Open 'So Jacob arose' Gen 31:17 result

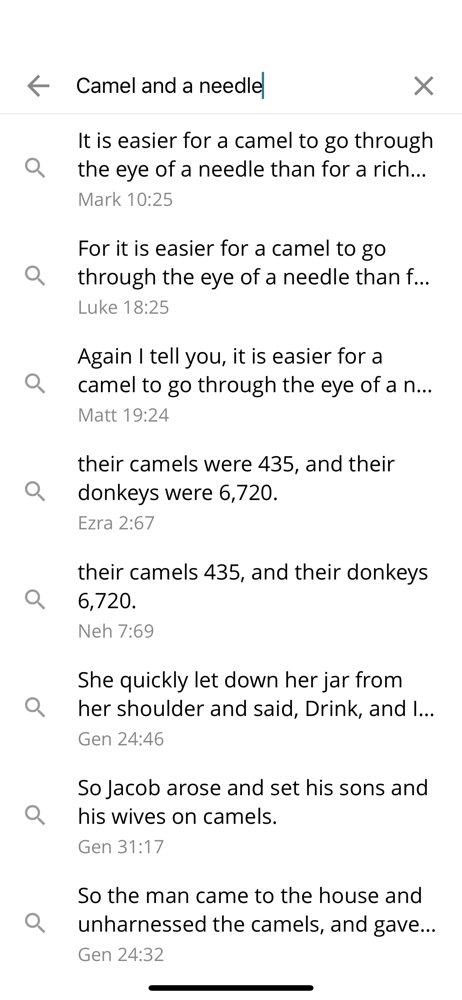[x=231, y=816]
